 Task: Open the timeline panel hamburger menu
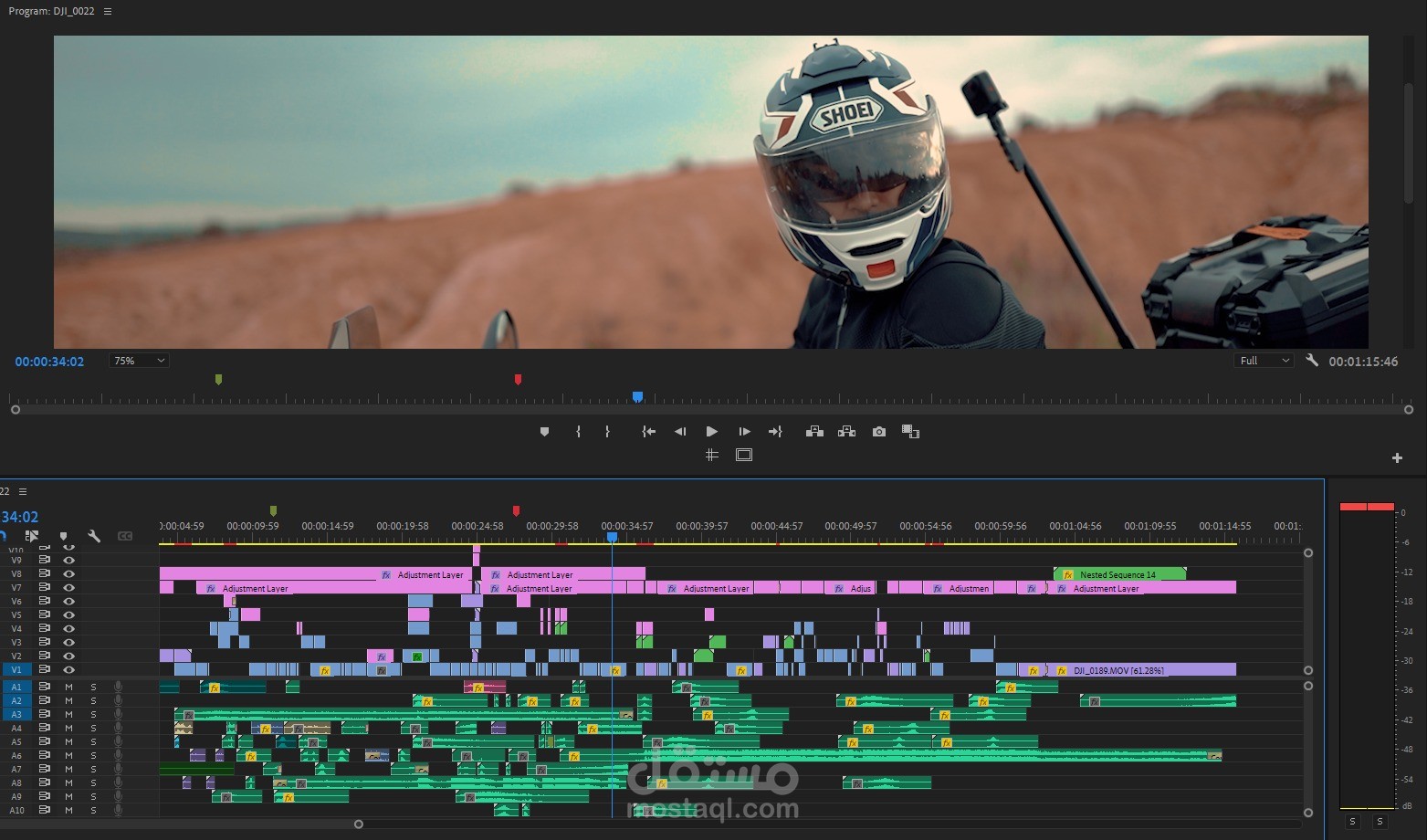pyautogui.click(x=23, y=491)
